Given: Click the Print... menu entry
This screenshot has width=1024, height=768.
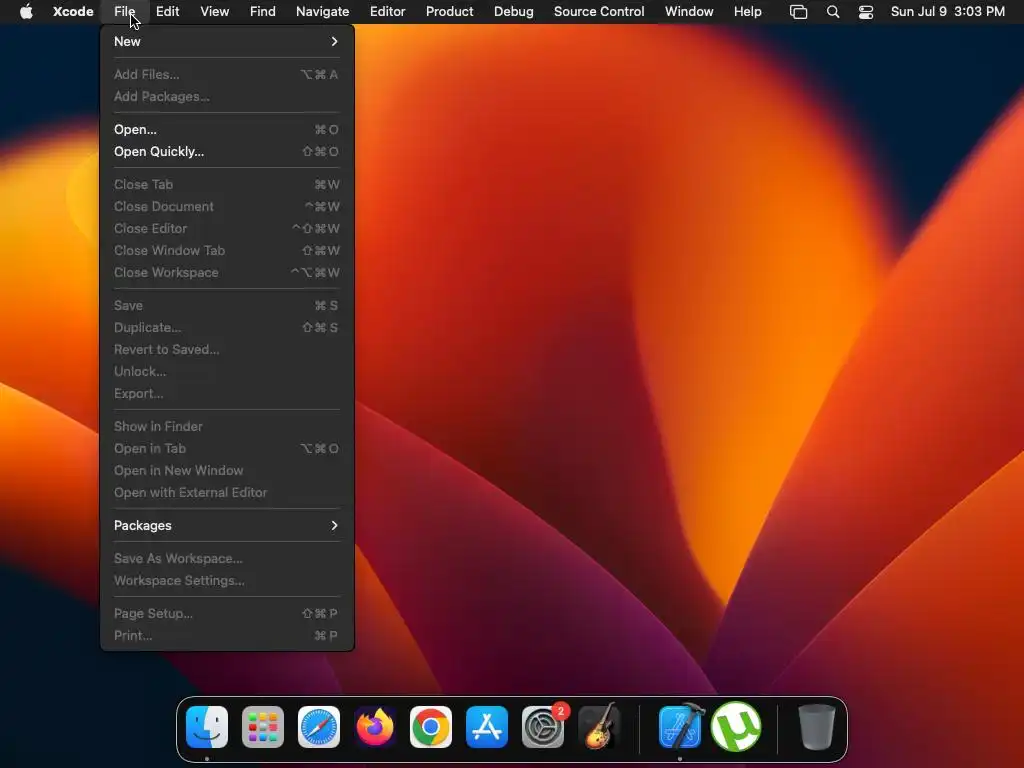Looking at the screenshot, I should click(x=227, y=635).
